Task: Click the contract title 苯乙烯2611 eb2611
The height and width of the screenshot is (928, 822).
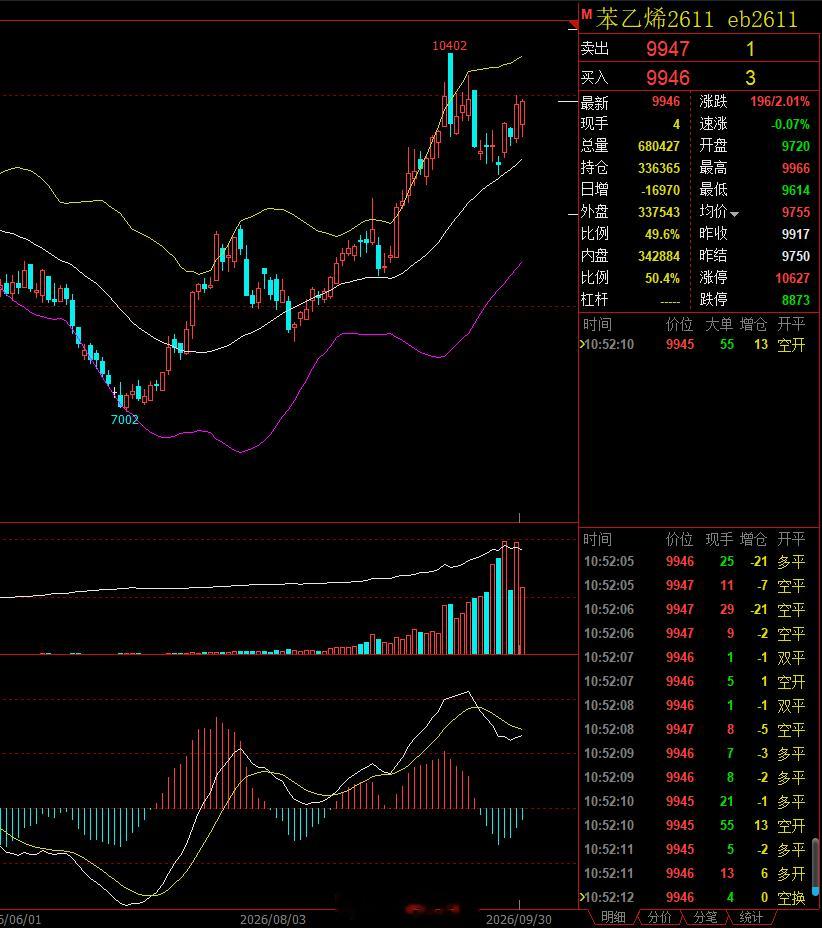Action: point(696,19)
